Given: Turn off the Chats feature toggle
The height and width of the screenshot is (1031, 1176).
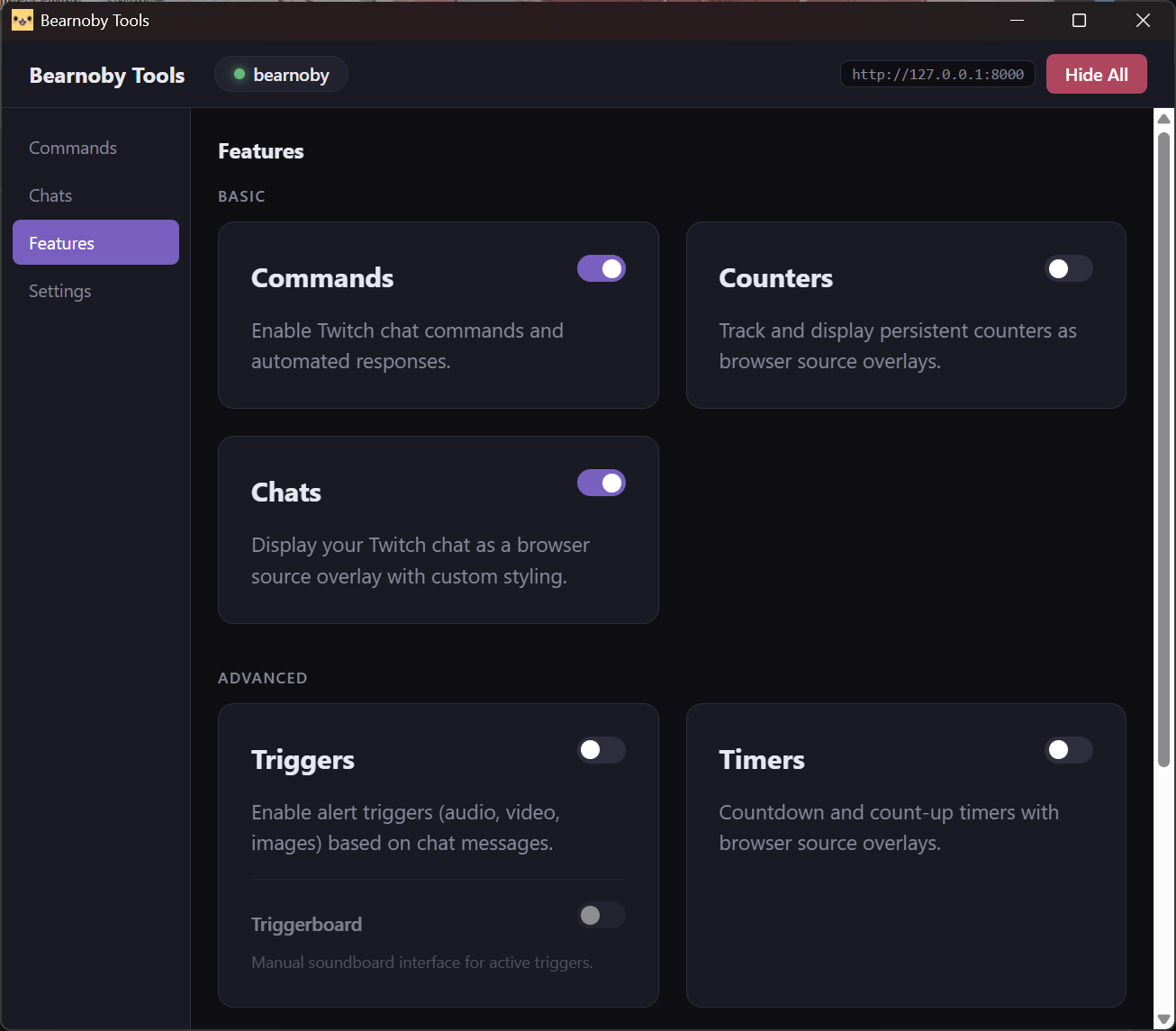Looking at the screenshot, I should click(602, 483).
